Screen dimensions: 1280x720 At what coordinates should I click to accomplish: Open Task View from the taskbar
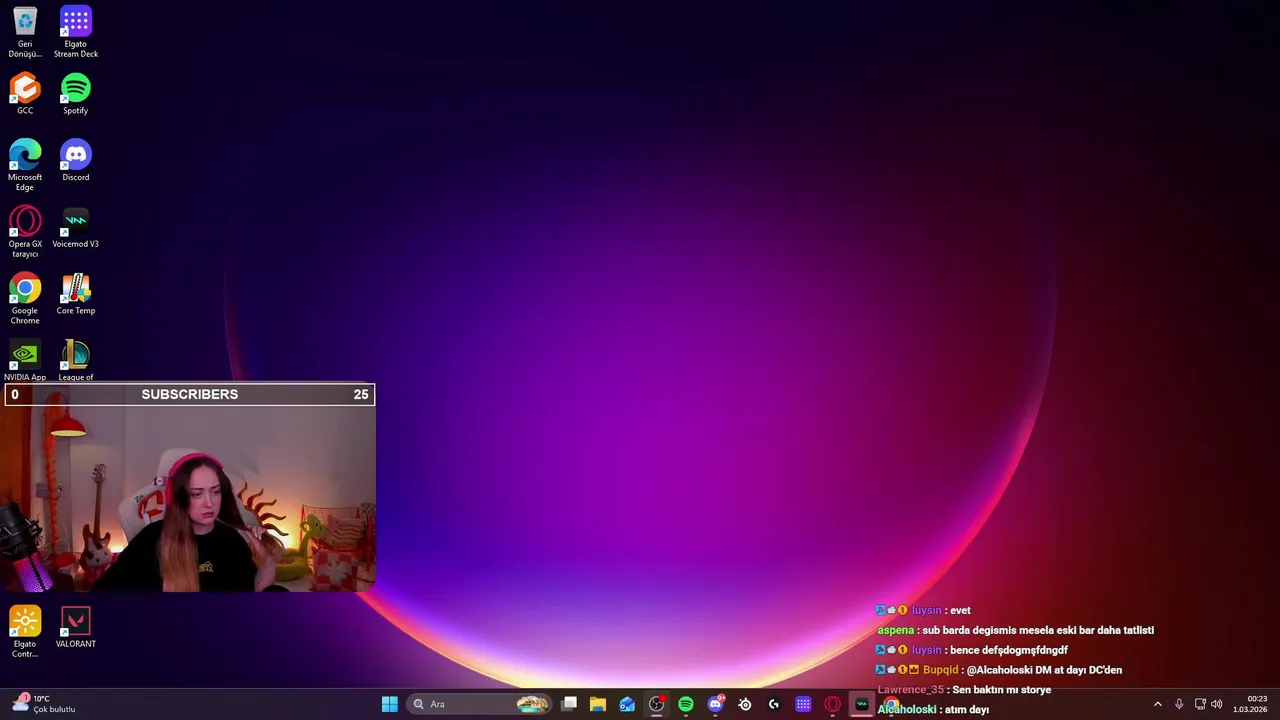point(569,704)
